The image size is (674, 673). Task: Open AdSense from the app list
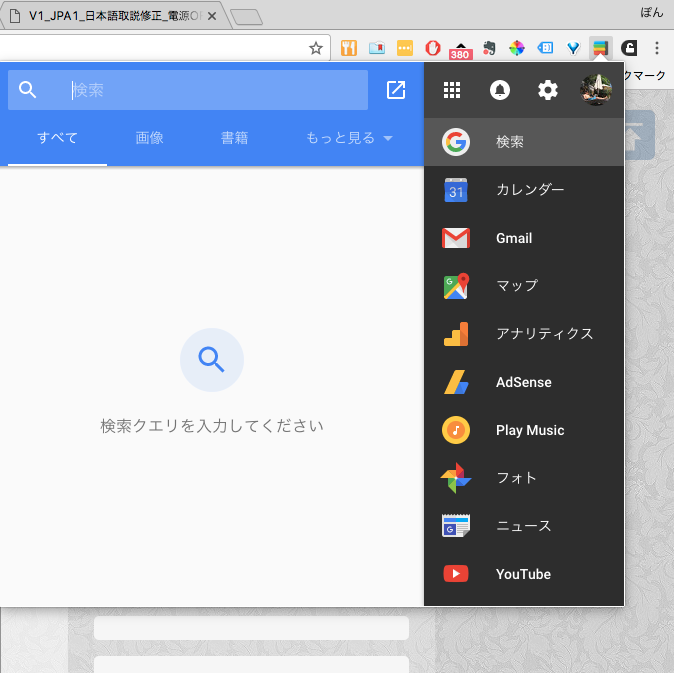pyautogui.click(x=524, y=382)
